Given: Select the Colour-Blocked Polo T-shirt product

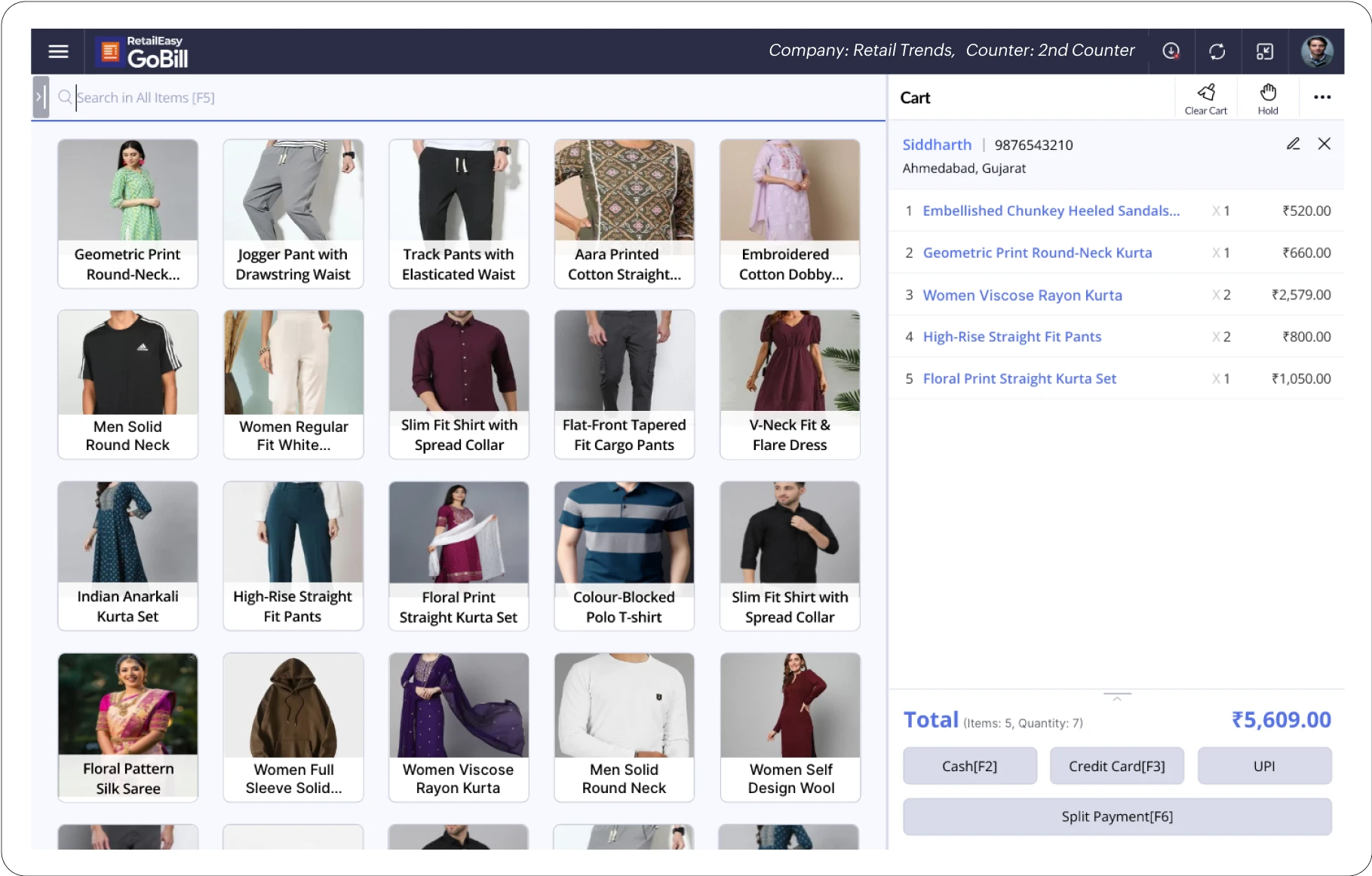Looking at the screenshot, I should pyautogui.click(x=624, y=556).
